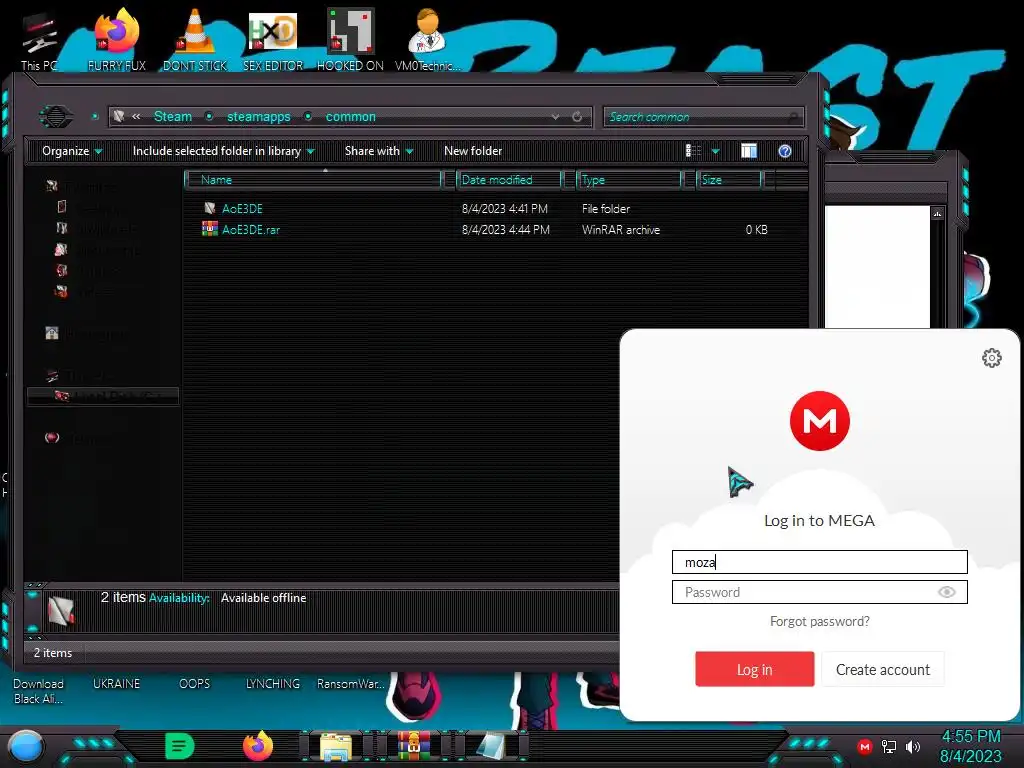
Task: Open the Download Black Ali desktop item
Action: 39,691
